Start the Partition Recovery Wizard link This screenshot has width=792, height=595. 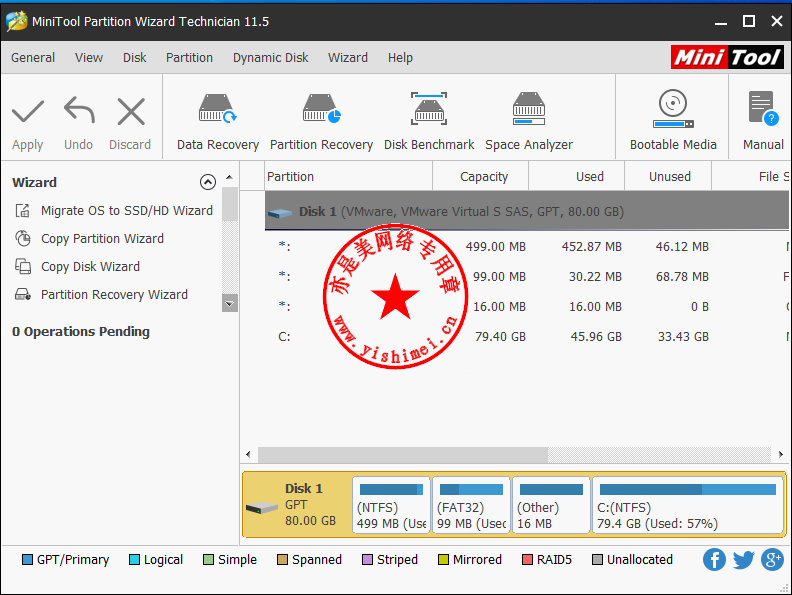(x=114, y=294)
